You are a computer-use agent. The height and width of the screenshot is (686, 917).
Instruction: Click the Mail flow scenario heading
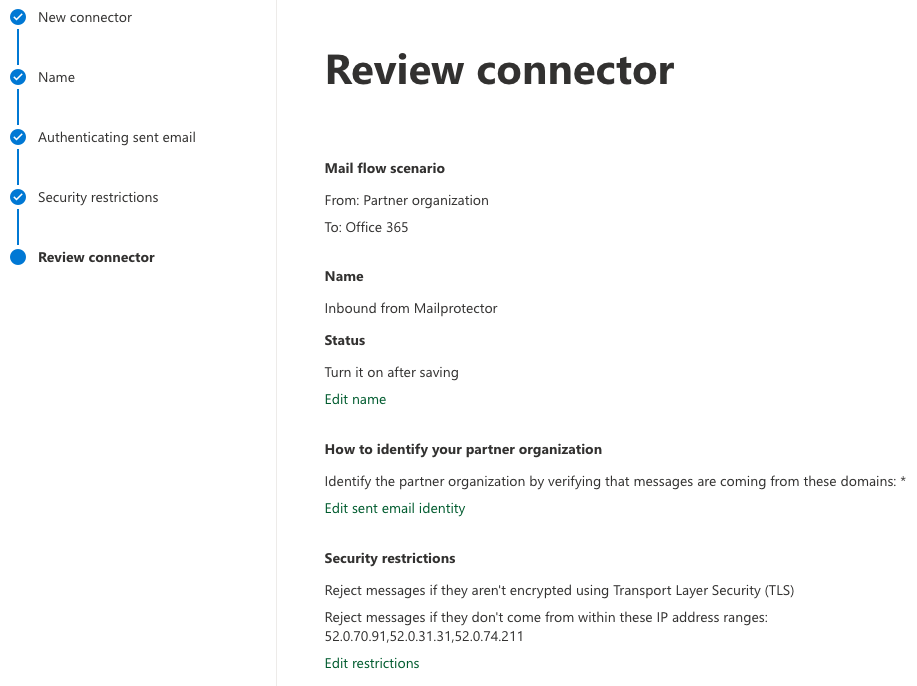385,168
